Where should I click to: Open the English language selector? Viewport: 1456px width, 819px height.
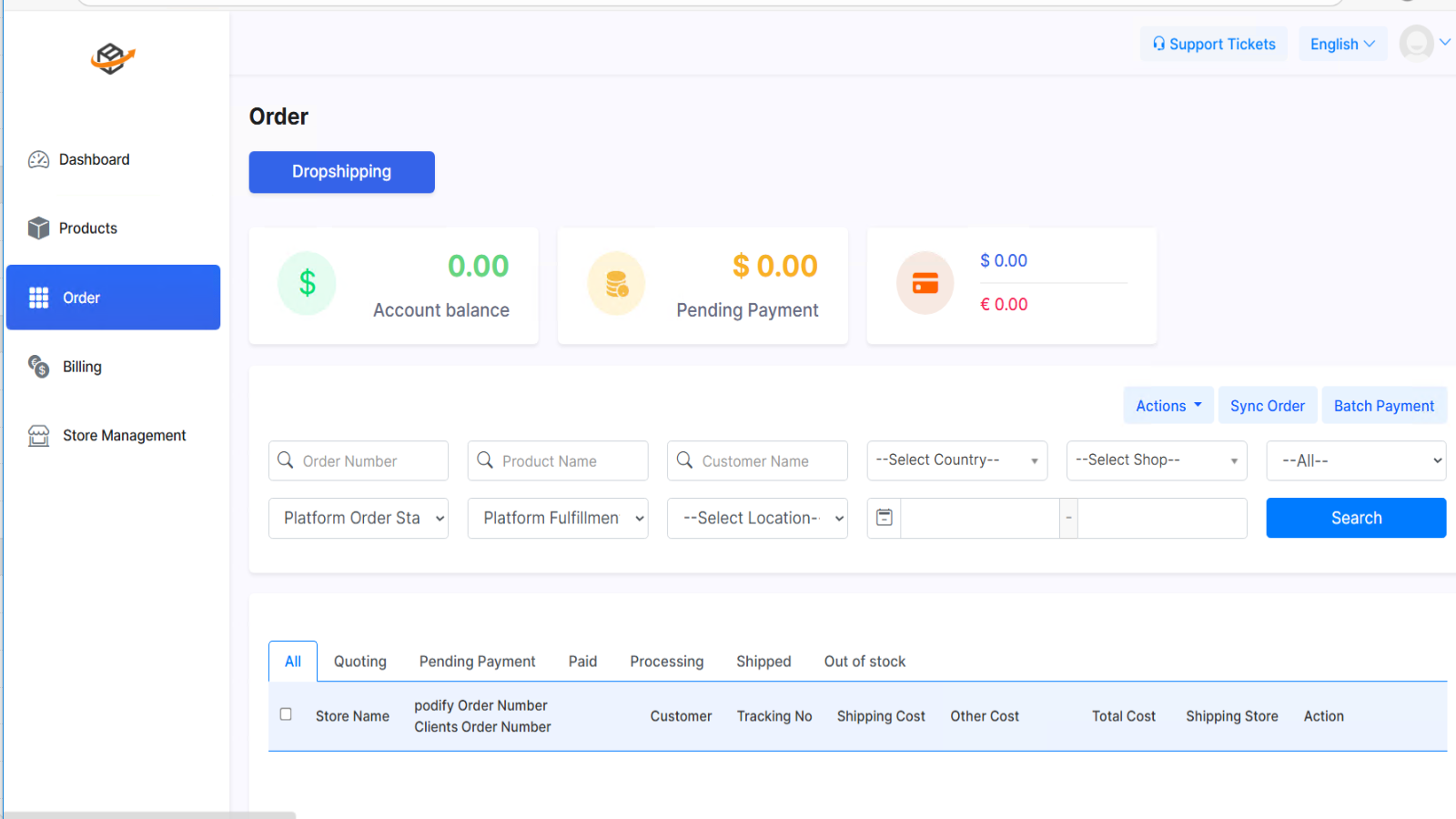point(1342,44)
